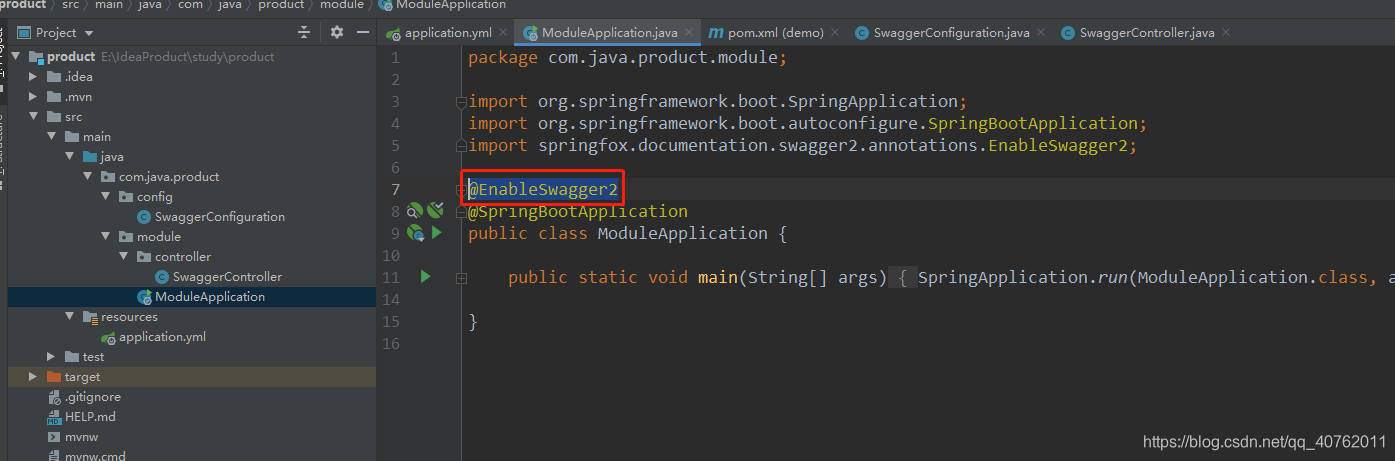Screen dimensions: 1395x461
Task: Collapse the src folder
Action: 34,117
